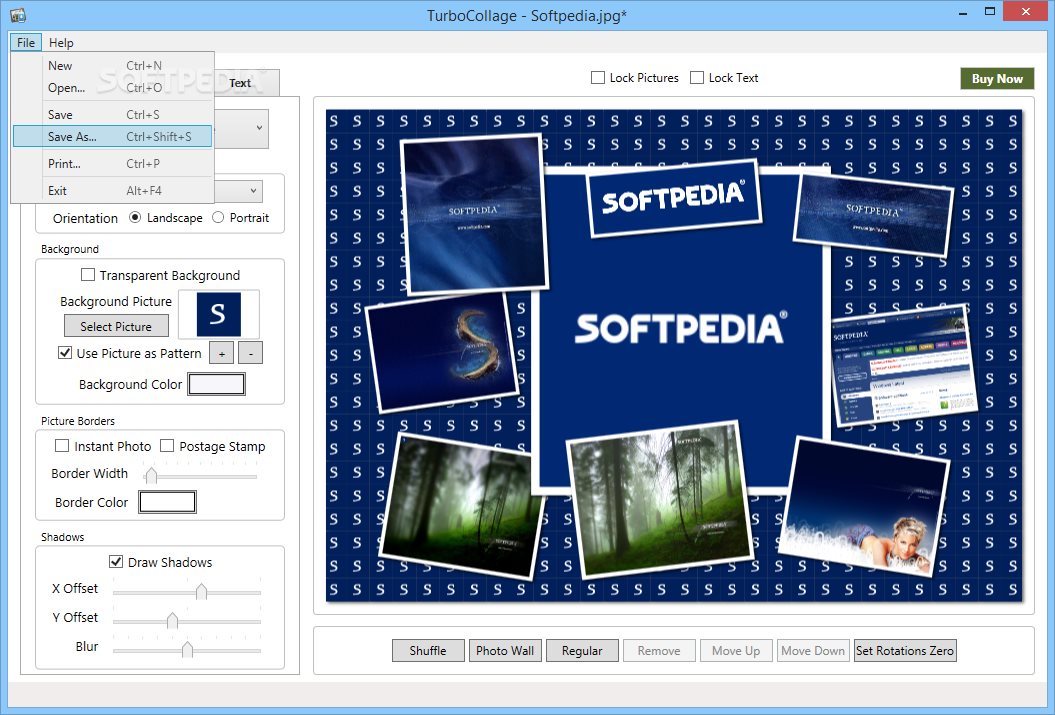Select the small Softpedia logo picture at top
Viewport: 1055px width, 715px height.
point(674,198)
